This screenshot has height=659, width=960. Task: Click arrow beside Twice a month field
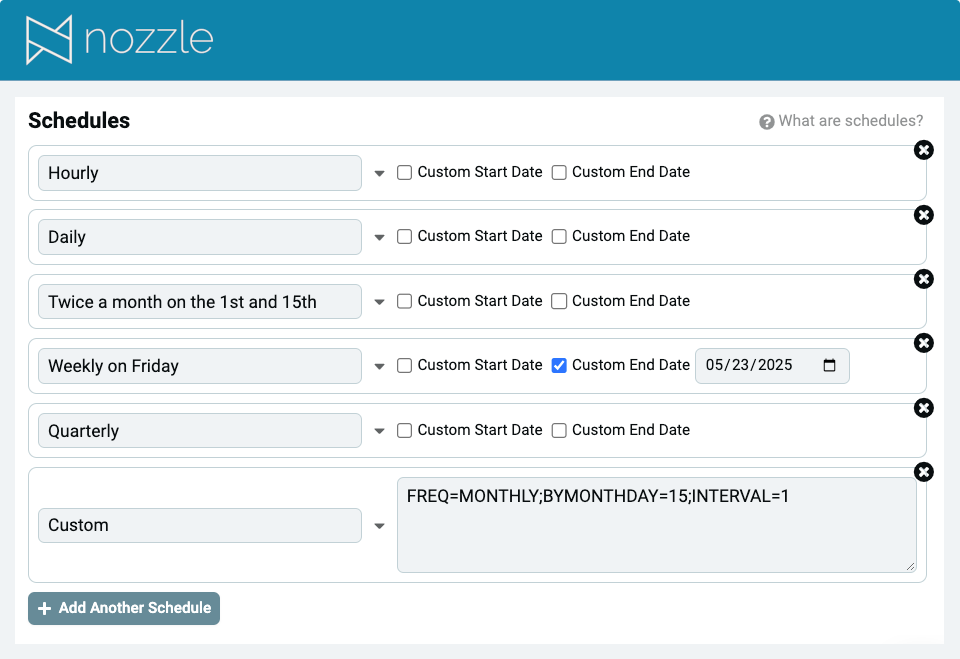[380, 303]
